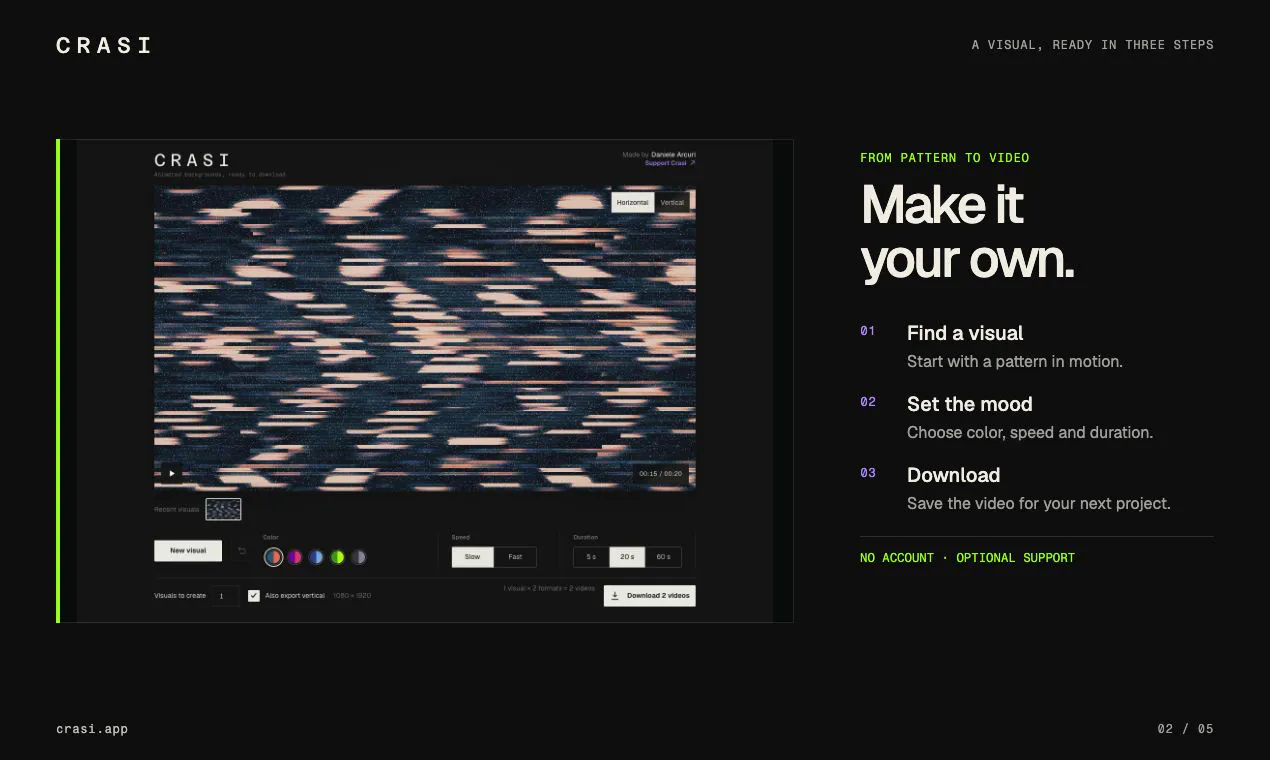1270x760 pixels.
Task: Click the Visuals to create number field
Action: tap(225, 596)
